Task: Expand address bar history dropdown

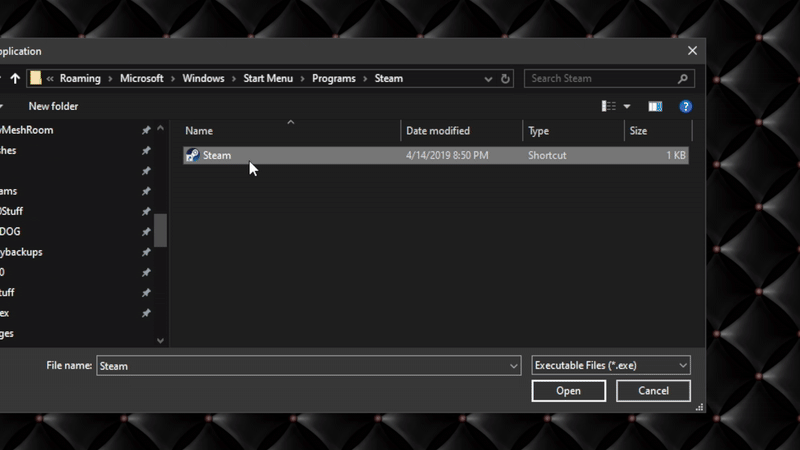Action: [x=488, y=79]
